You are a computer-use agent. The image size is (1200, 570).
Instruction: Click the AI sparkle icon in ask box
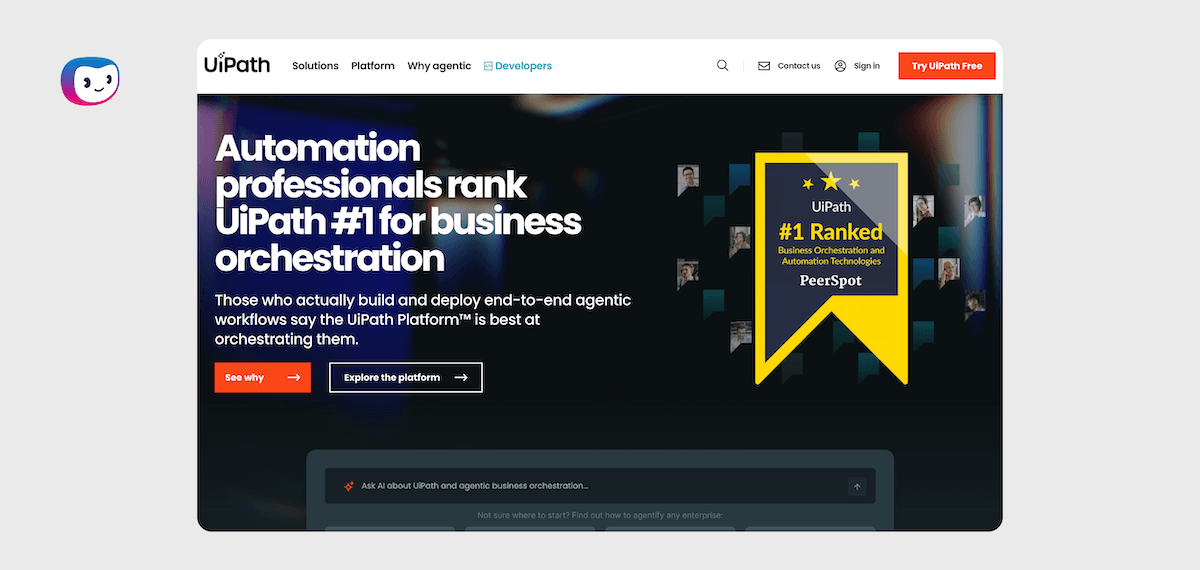click(x=349, y=486)
